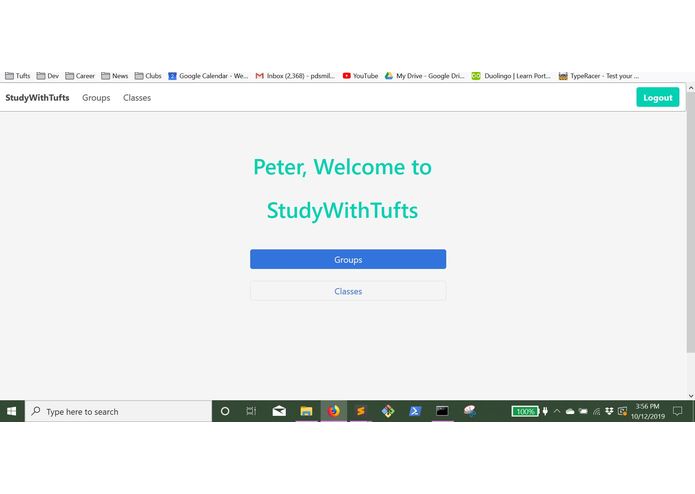695x494 pixels.
Task: Open Classes in the top navbar
Action: [137, 97]
